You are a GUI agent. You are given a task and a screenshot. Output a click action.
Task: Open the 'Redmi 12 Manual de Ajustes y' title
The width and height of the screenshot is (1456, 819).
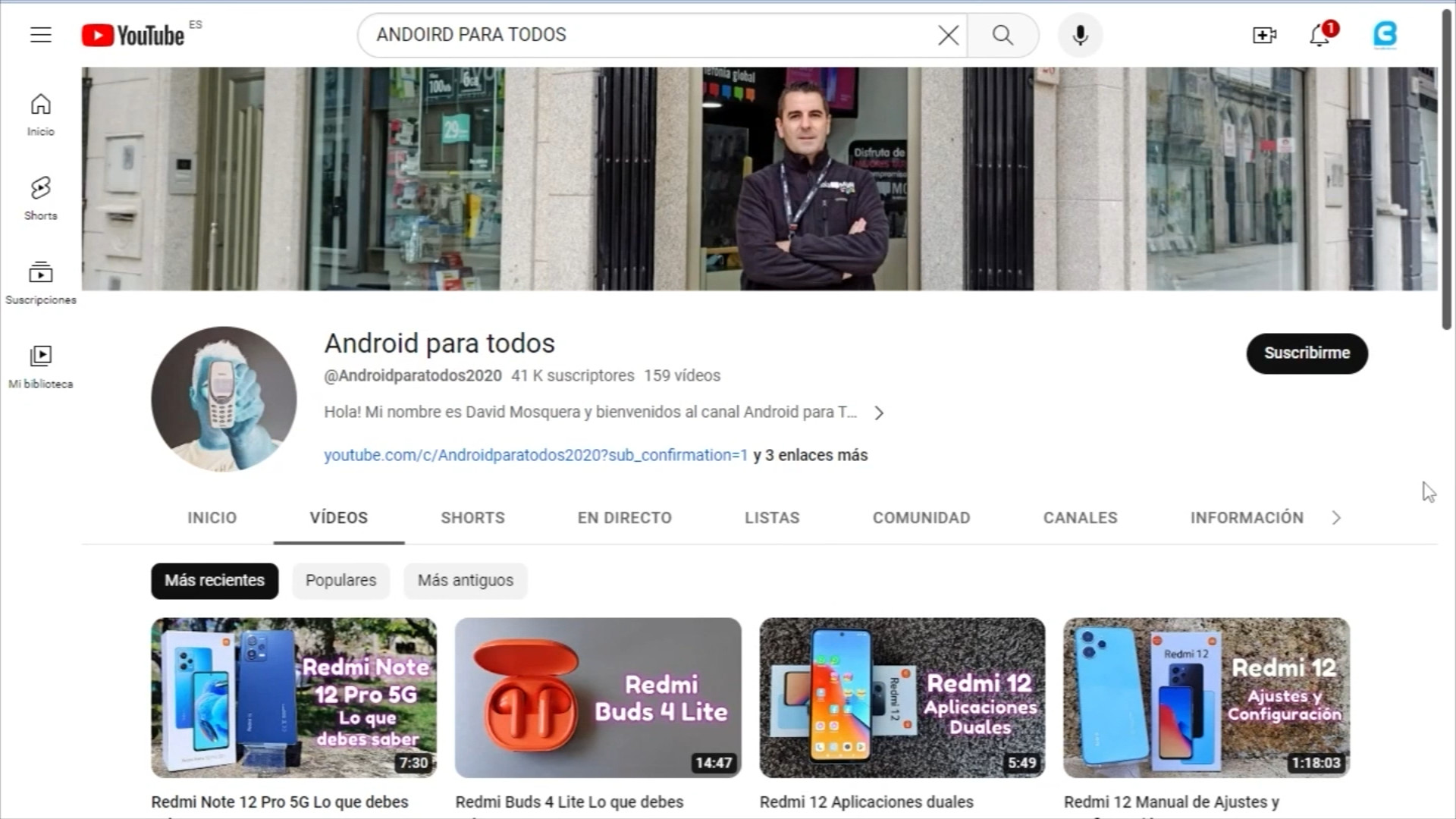point(1172,802)
